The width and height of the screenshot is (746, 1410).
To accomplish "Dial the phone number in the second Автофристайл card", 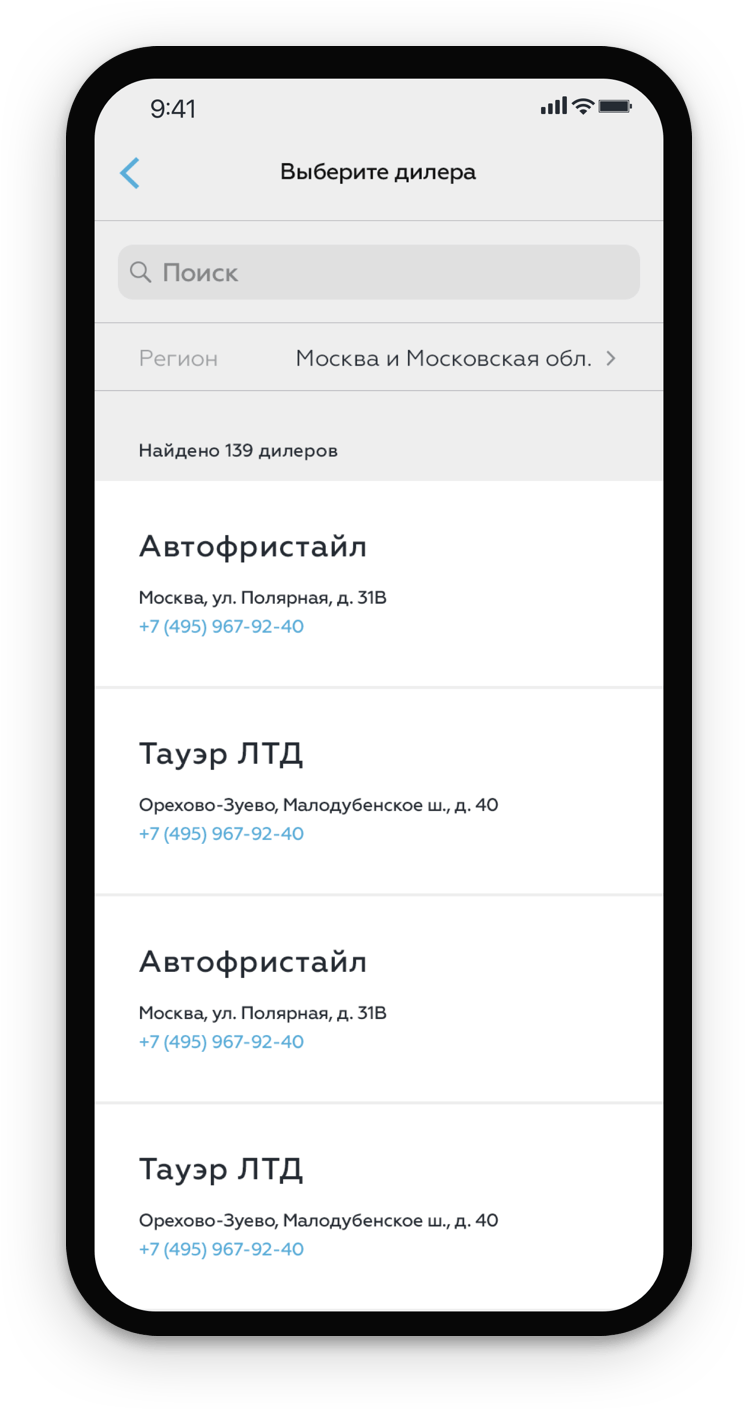I will (x=221, y=1042).
